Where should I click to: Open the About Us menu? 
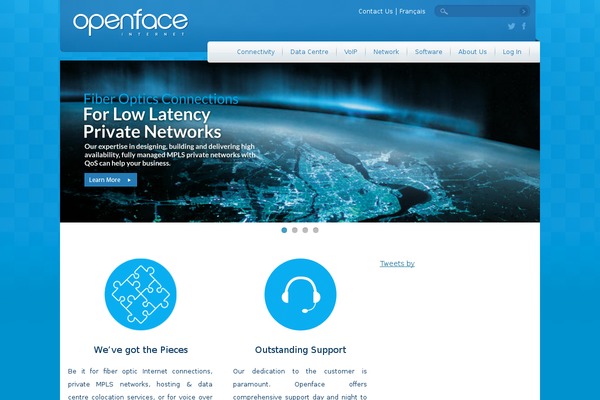coord(473,52)
